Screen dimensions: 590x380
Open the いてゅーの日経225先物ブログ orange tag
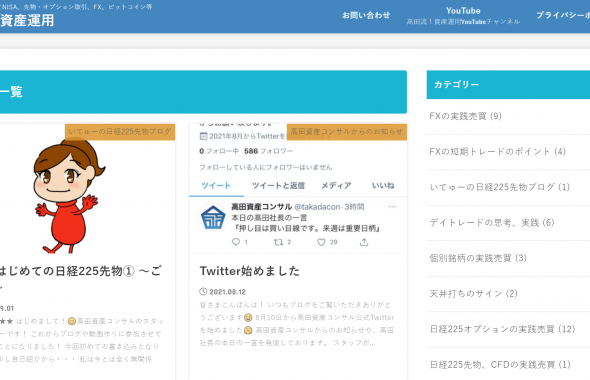tap(120, 132)
